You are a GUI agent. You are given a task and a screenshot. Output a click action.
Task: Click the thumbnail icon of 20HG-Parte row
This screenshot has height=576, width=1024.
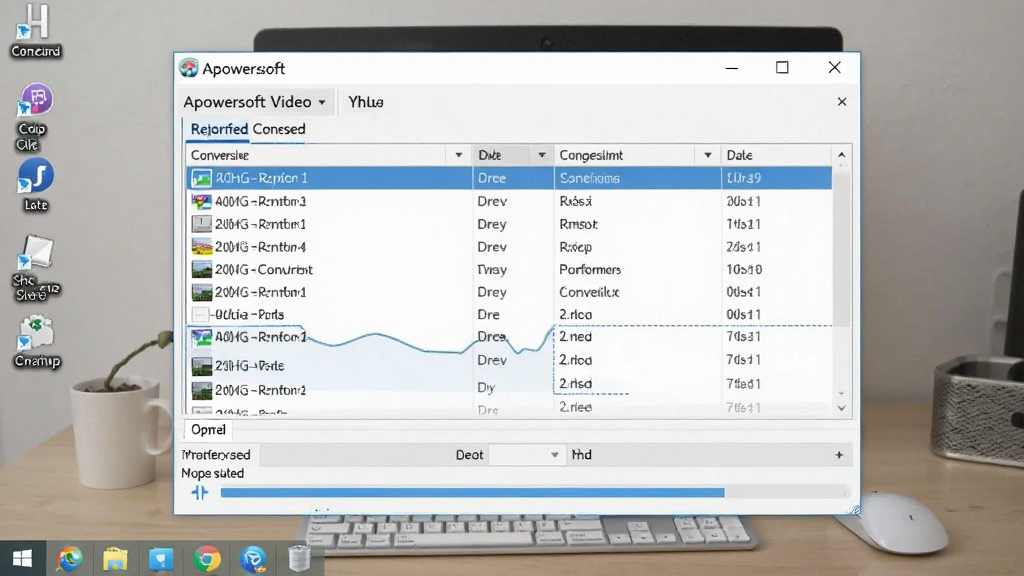click(201, 365)
